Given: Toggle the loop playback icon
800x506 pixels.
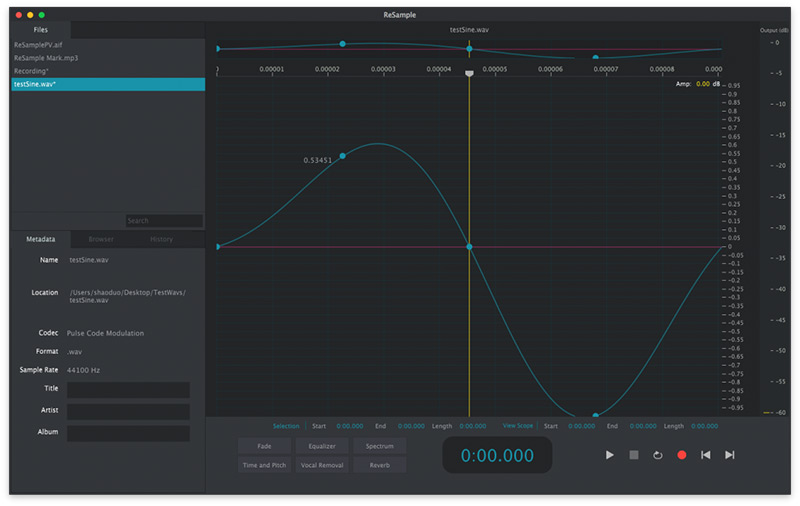Looking at the screenshot, I should point(657,455).
